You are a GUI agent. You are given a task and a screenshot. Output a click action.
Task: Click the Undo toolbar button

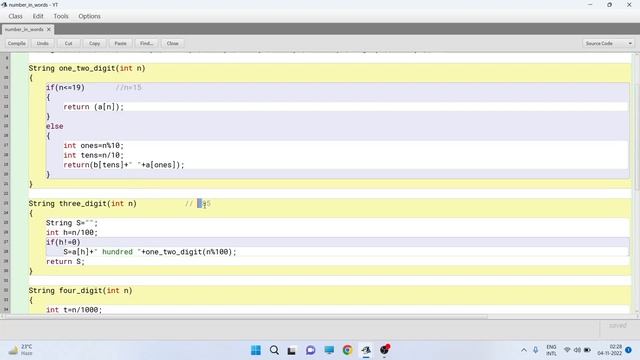[x=42, y=43]
